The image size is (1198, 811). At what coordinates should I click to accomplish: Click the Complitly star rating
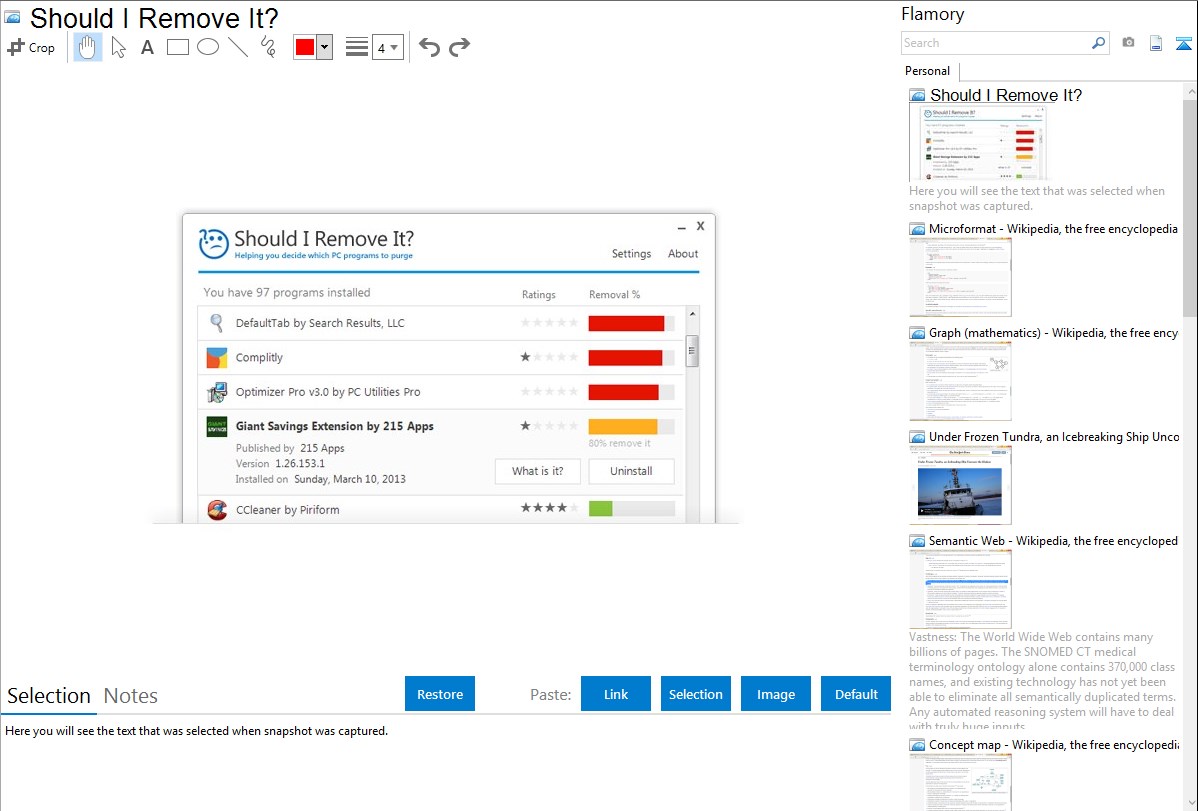point(549,357)
